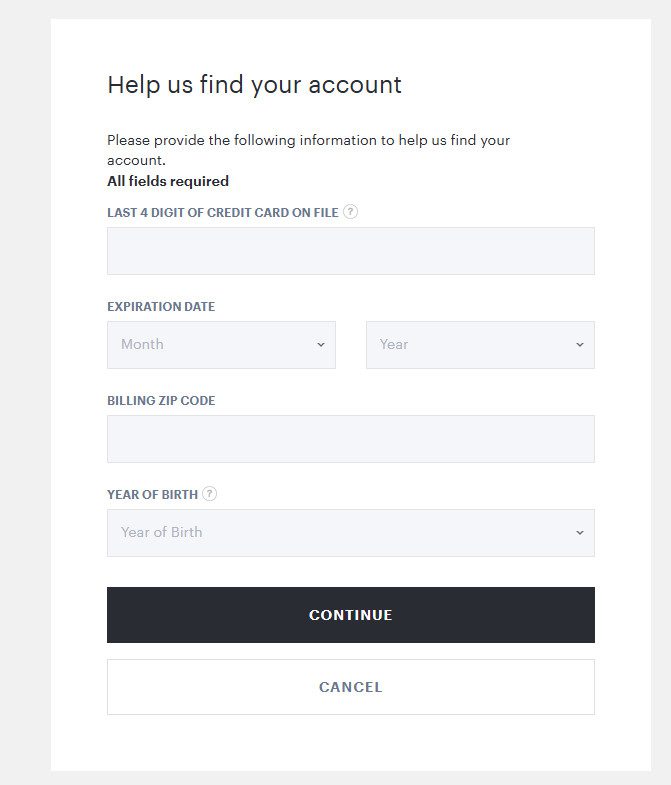
Task: Click help icon next to Year of Birth label
Action: point(209,494)
